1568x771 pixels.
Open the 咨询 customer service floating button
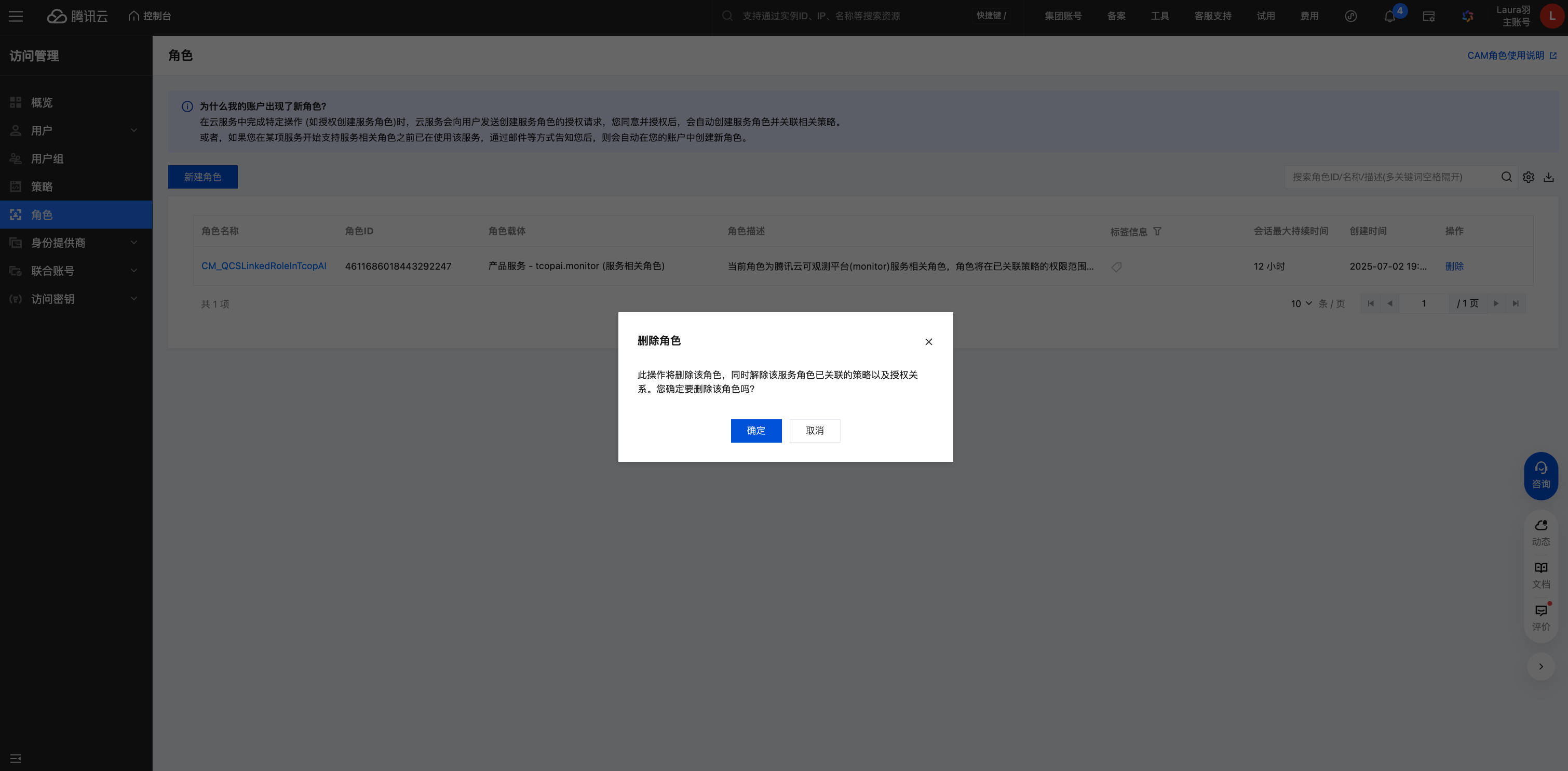click(x=1540, y=475)
